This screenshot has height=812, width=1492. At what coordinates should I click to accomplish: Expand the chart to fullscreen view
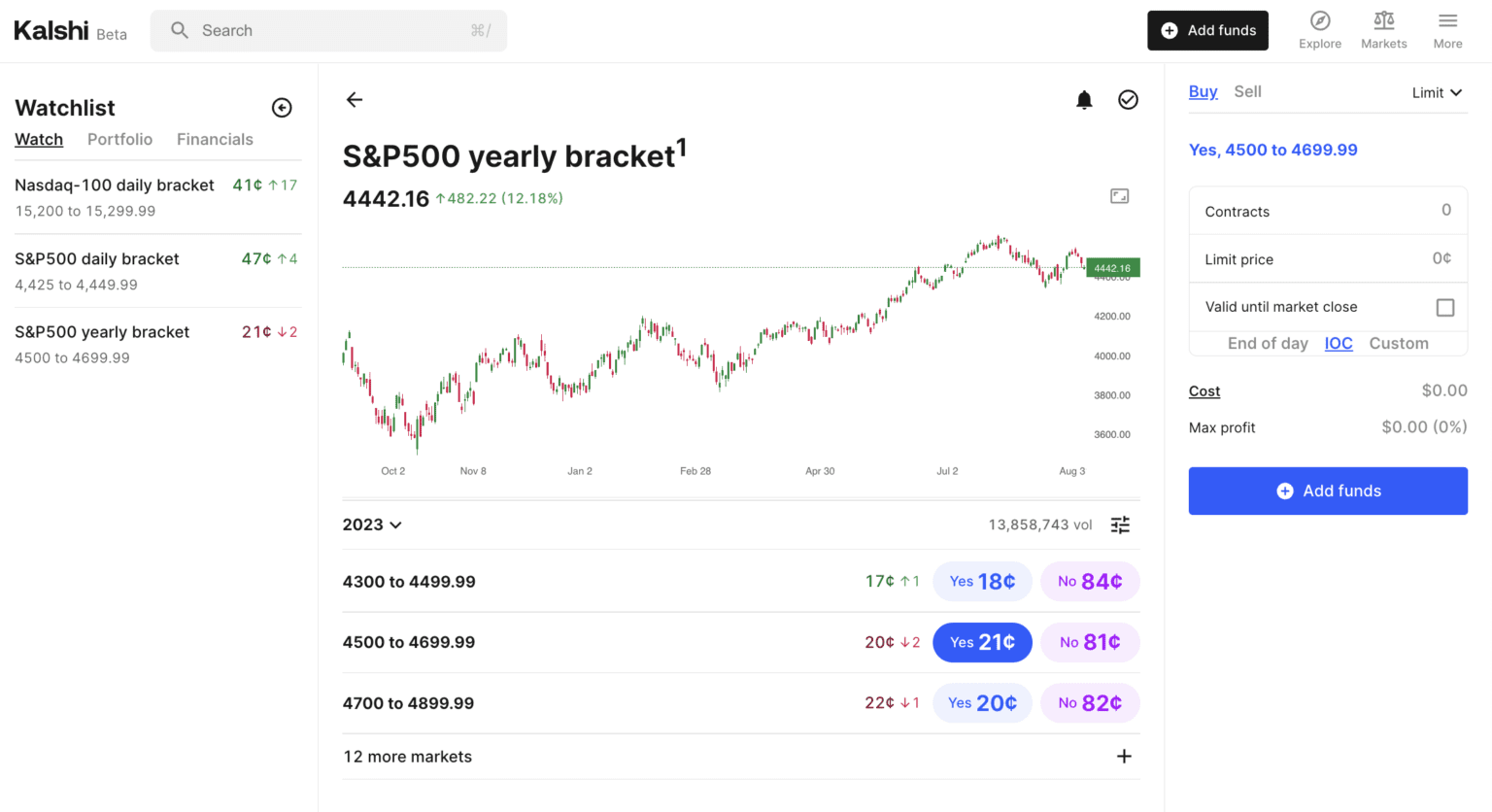click(x=1119, y=195)
